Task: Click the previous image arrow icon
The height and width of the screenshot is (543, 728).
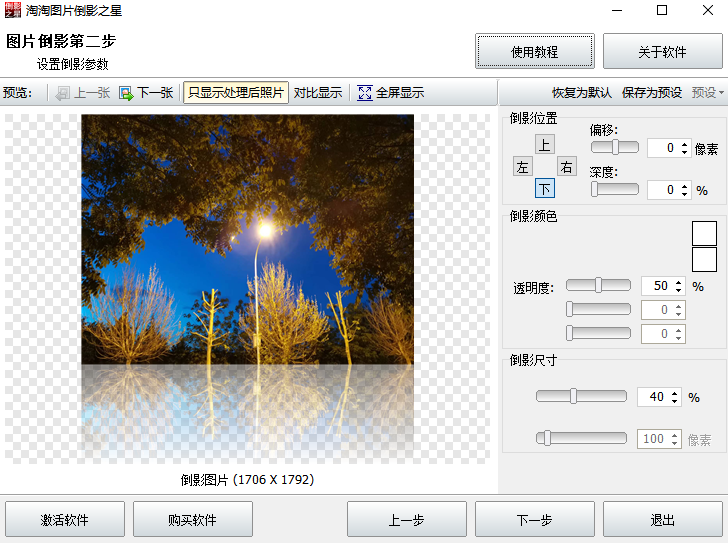Action: coord(62,93)
